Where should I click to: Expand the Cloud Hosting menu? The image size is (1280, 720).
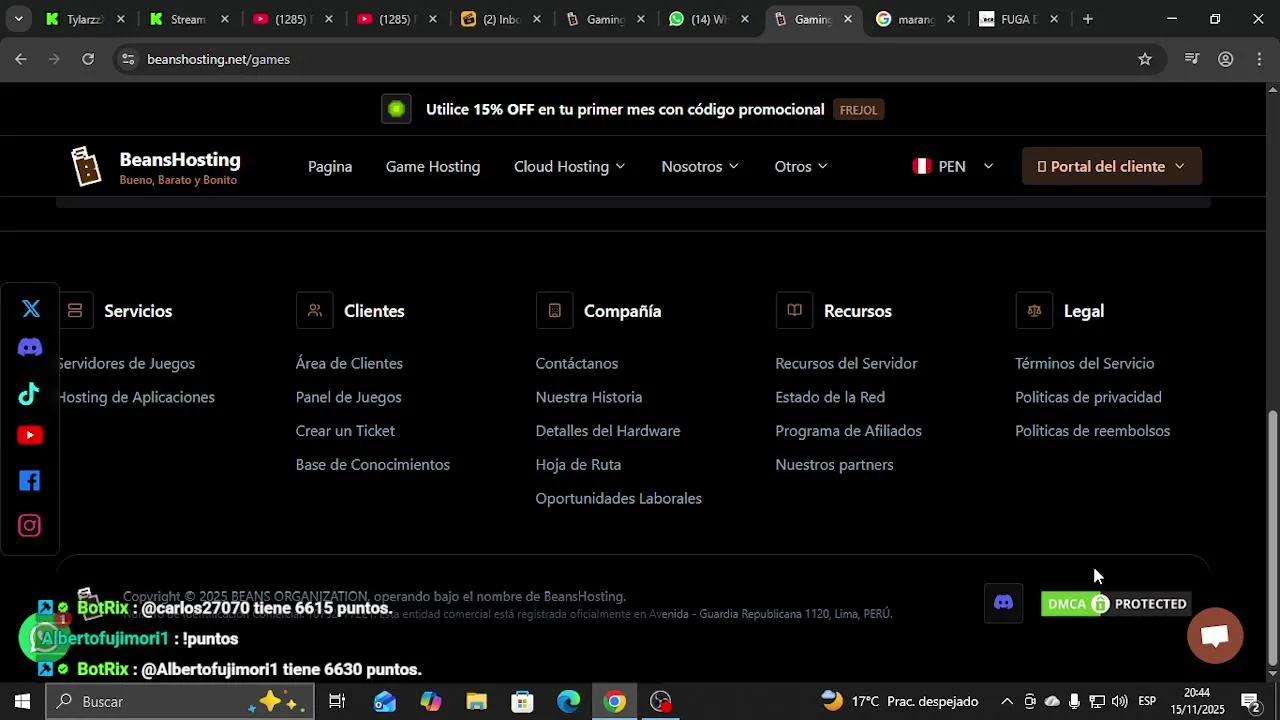point(569,167)
